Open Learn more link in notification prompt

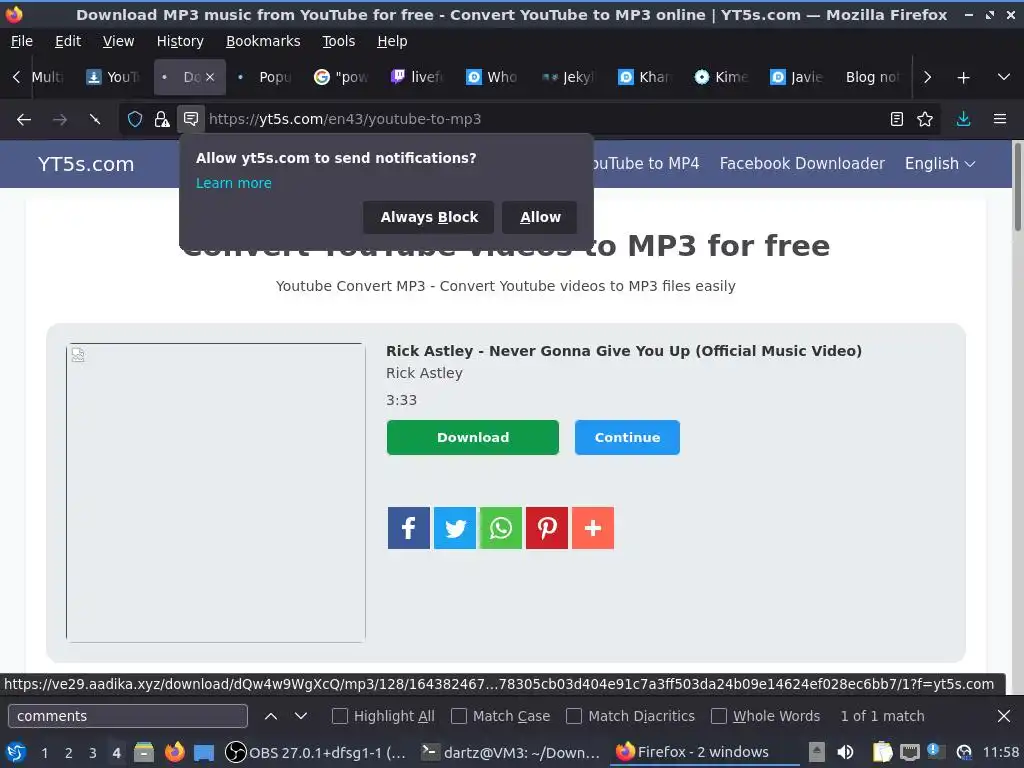(234, 184)
